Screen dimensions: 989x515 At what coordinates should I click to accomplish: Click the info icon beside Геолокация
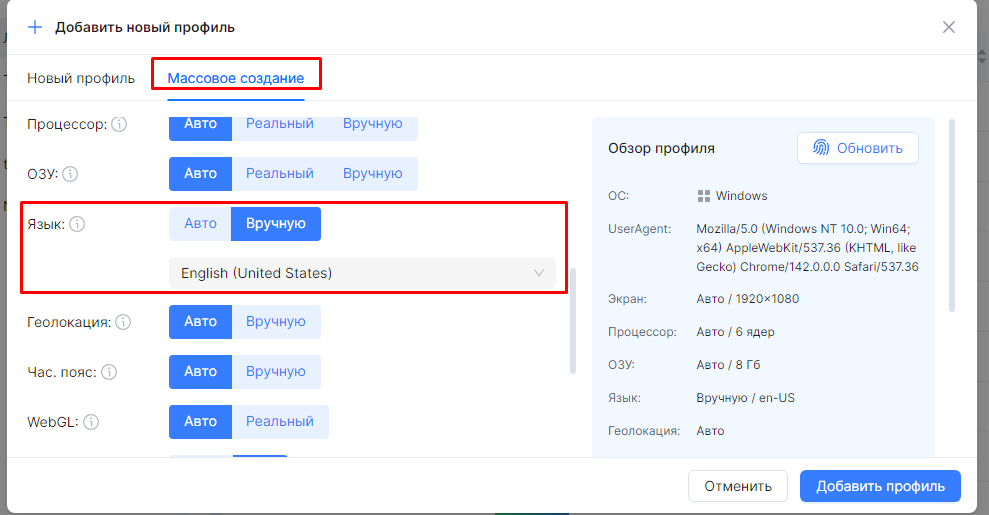(123, 322)
